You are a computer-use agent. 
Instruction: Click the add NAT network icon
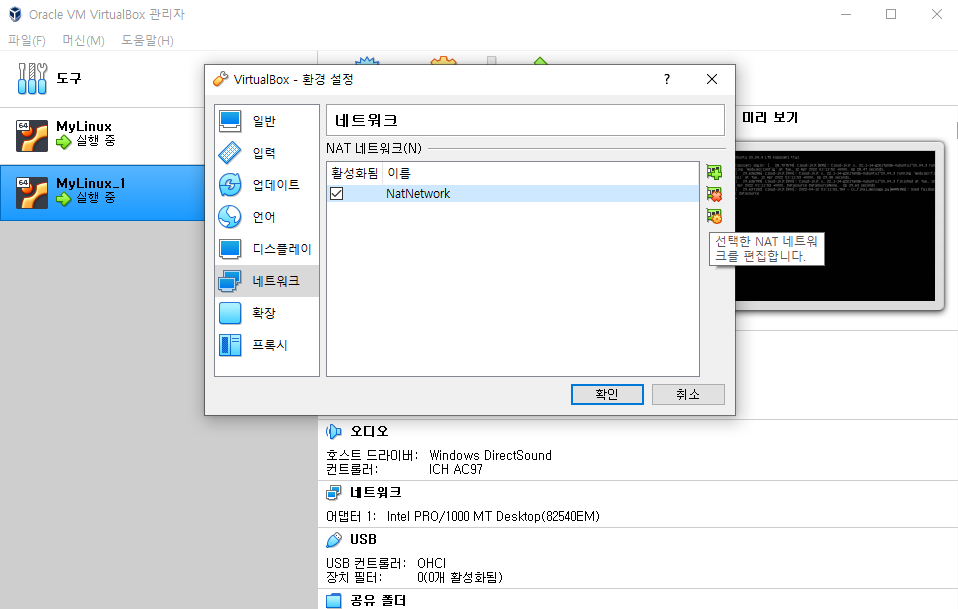(714, 172)
